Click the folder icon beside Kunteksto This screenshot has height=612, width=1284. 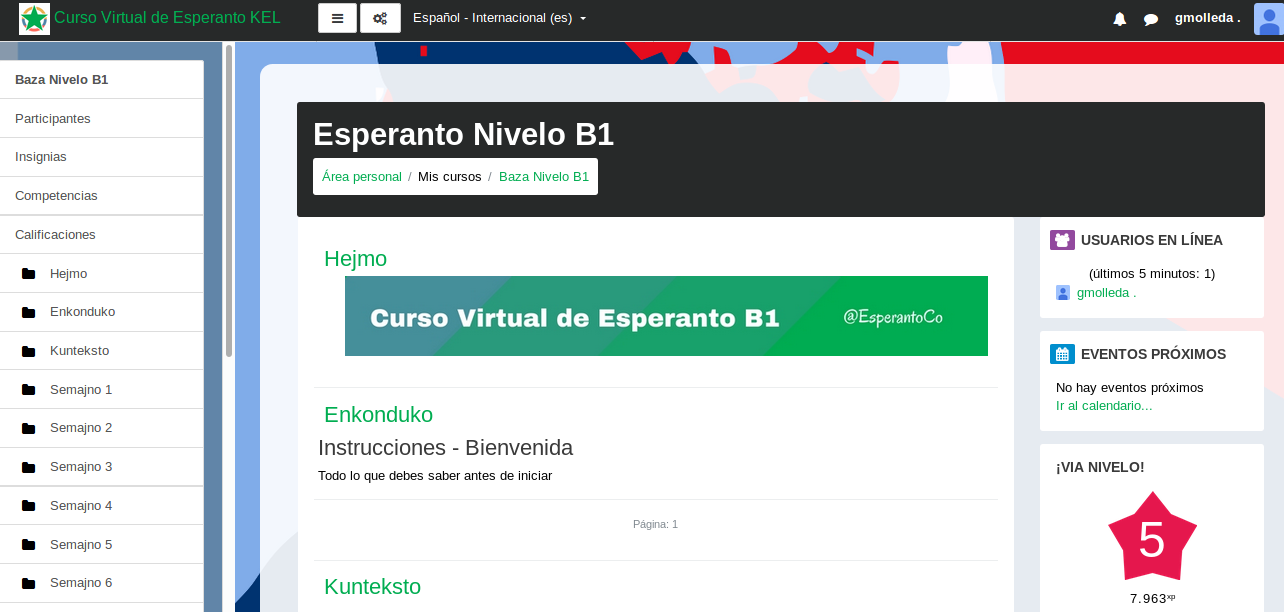[28, 350]
